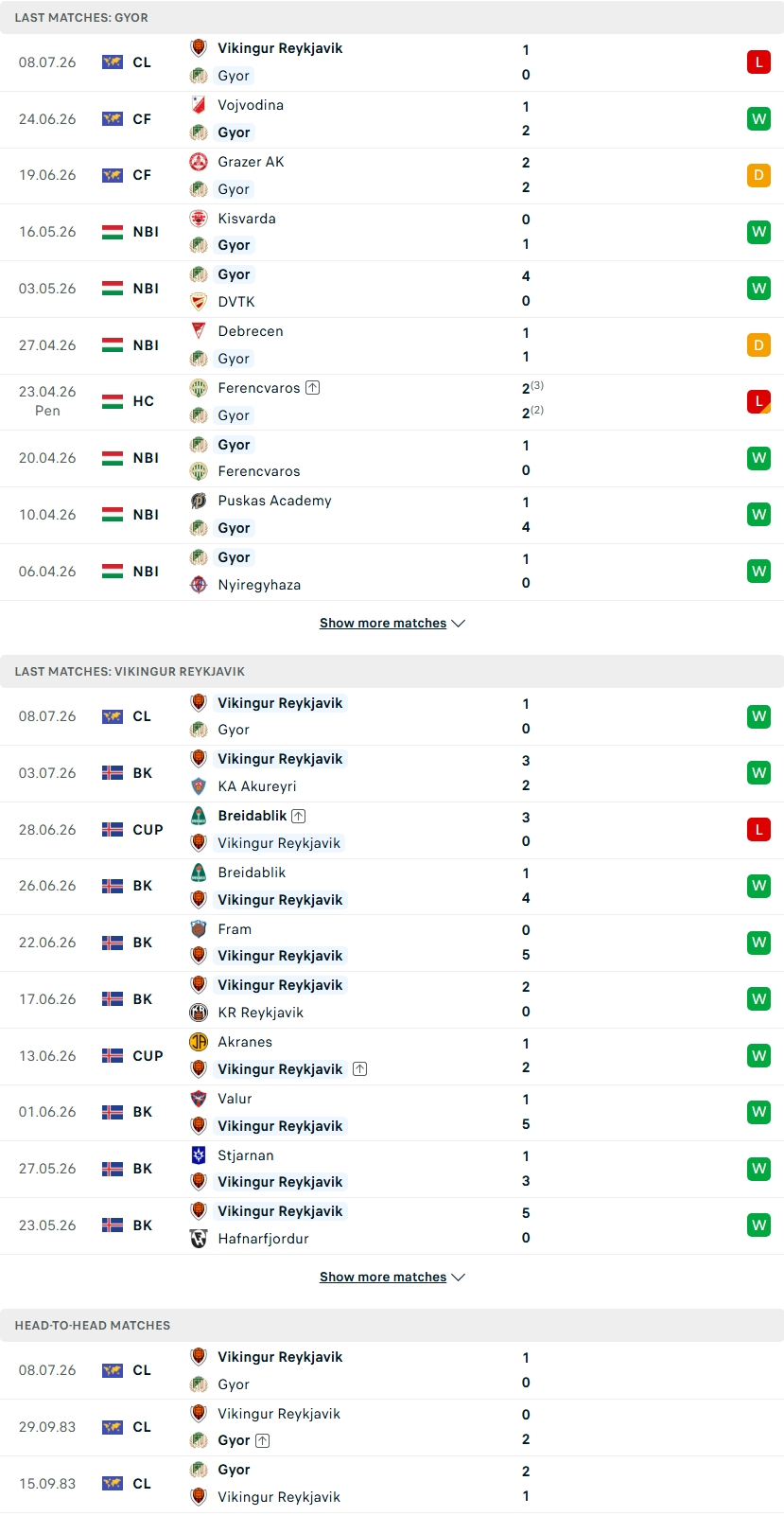Open the 29.09.83 head-to-head match
784x1516 pixels.
coord(392,1427)
